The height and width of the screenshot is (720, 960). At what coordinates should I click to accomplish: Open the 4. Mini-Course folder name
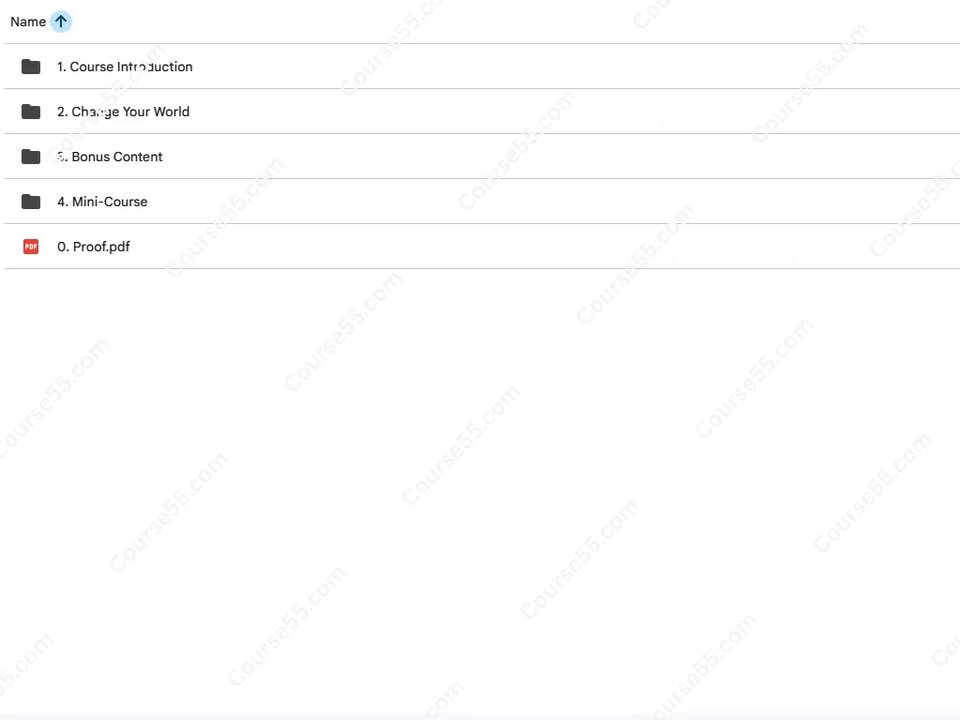pyautogui.click(x=102, y=201)
